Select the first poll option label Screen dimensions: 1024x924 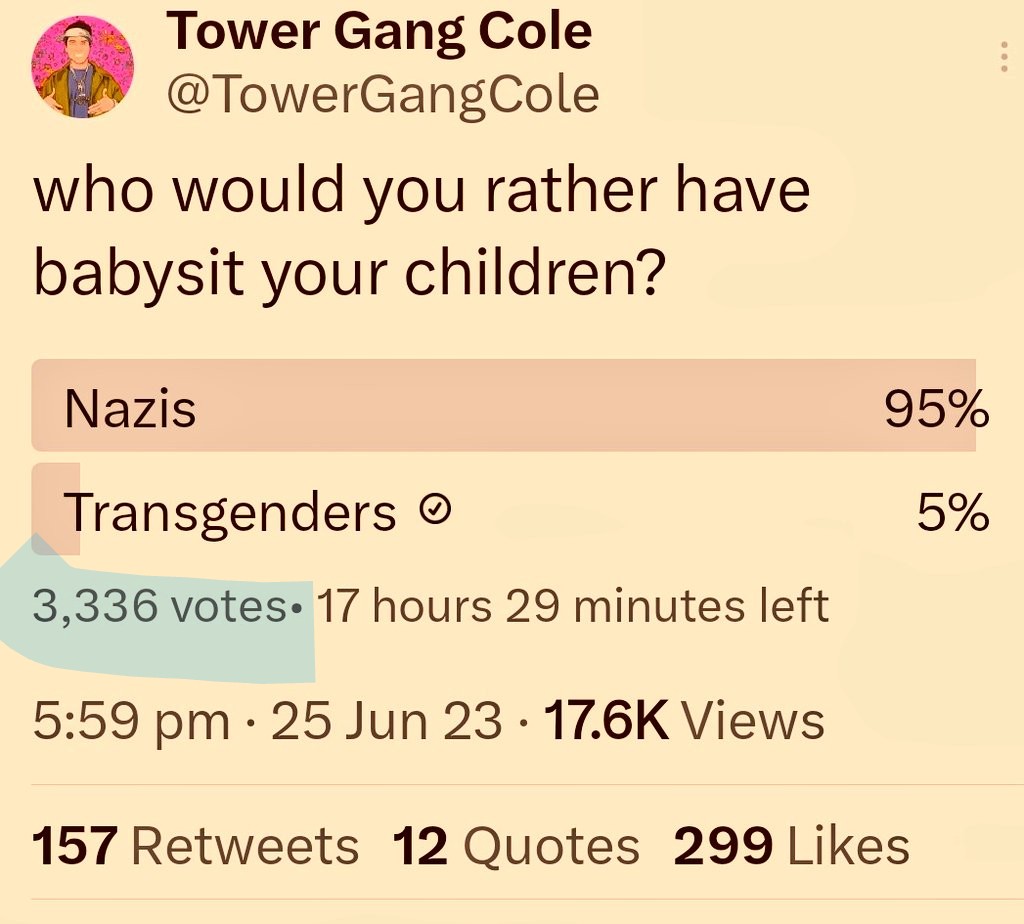coord(130,409)
